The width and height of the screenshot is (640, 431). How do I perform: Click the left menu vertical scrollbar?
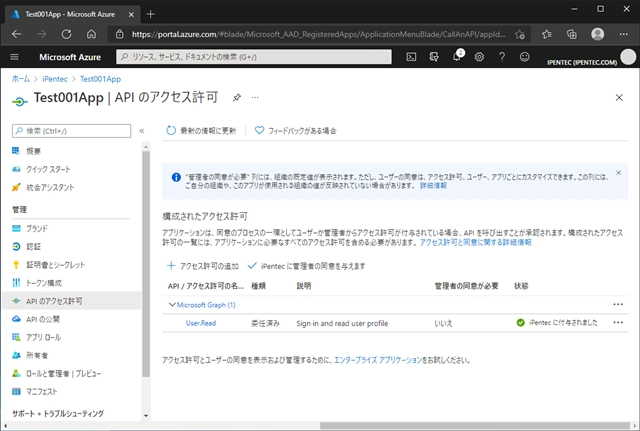[x=146, y=263]
